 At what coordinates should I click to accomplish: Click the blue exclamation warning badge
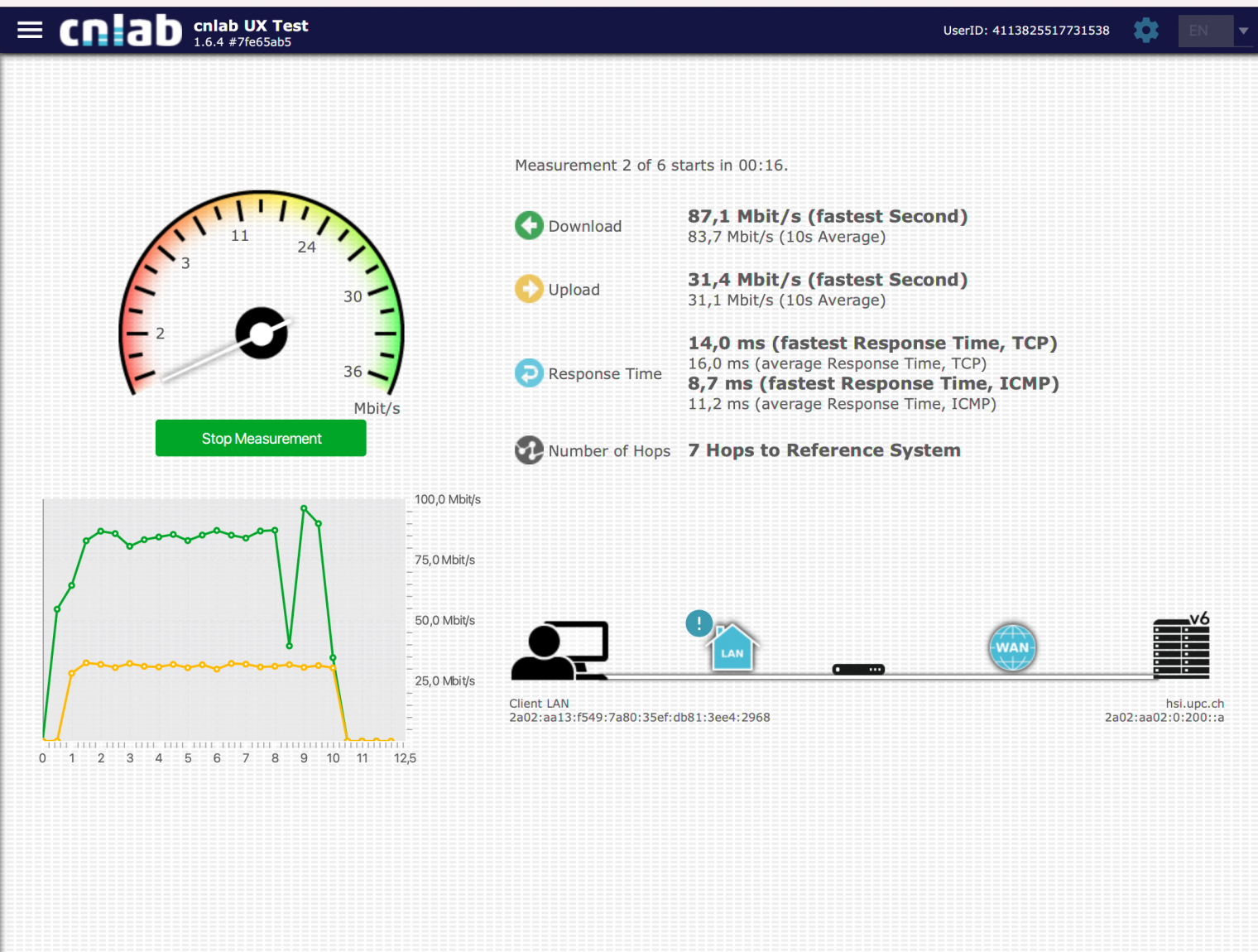(699, 623)
